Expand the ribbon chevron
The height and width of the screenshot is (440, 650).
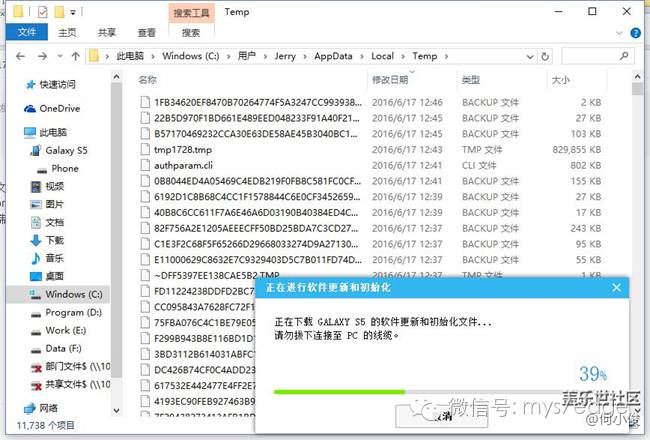tap(619, 33)
